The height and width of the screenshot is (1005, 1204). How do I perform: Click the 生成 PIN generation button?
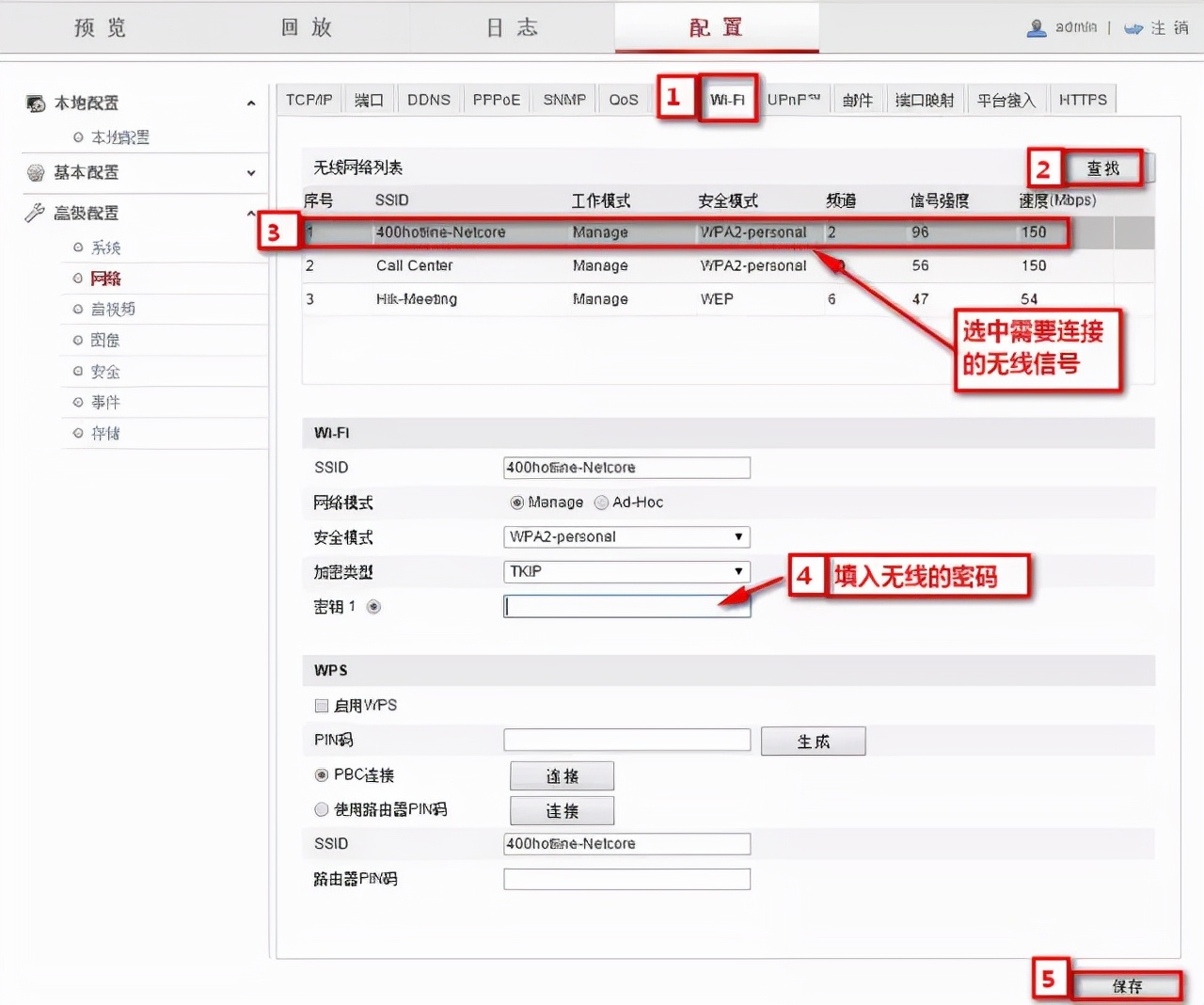[813, 741]
